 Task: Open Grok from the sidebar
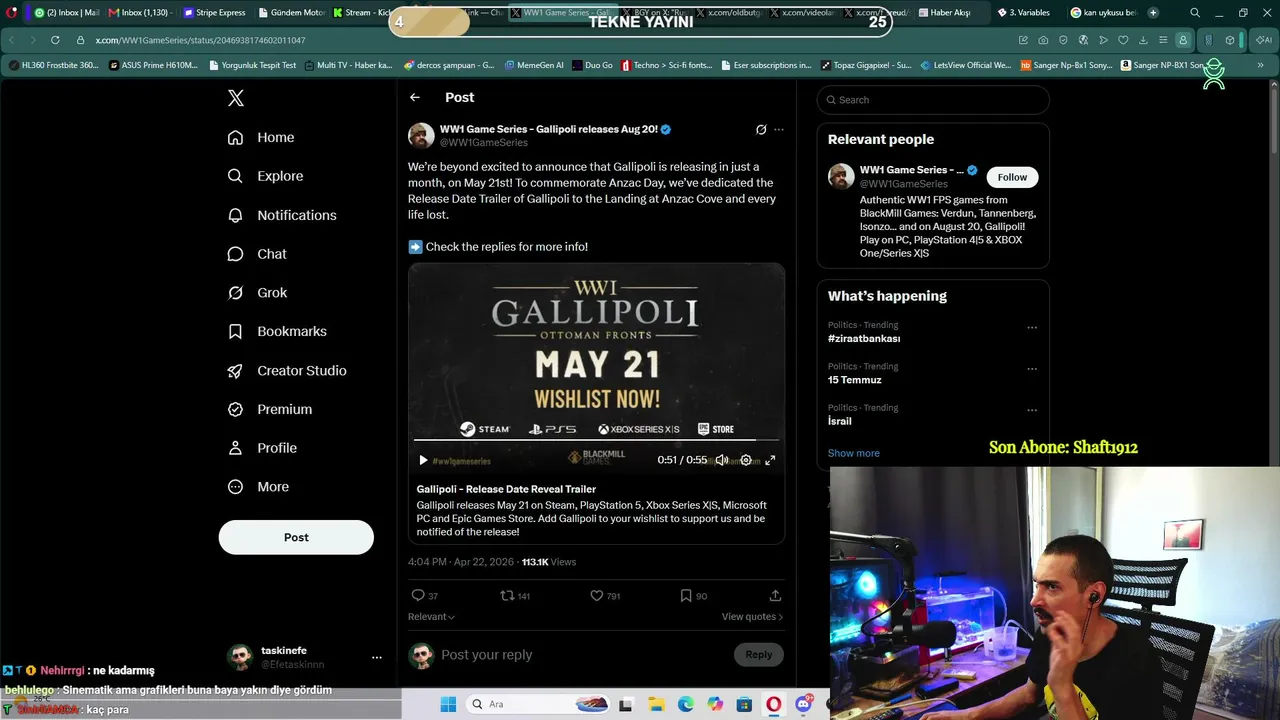tap(257, 293)
